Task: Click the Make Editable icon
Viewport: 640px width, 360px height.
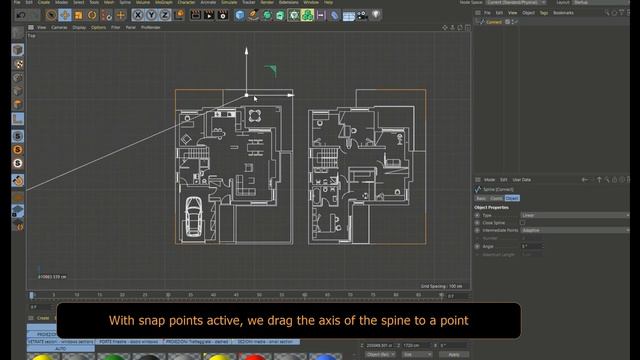Action: pyautogui.click(x=18, y=33)
